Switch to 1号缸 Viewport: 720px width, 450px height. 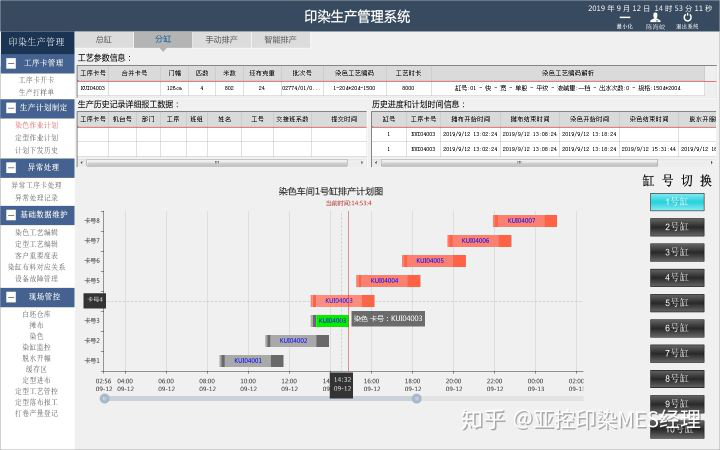coord(677,202)
